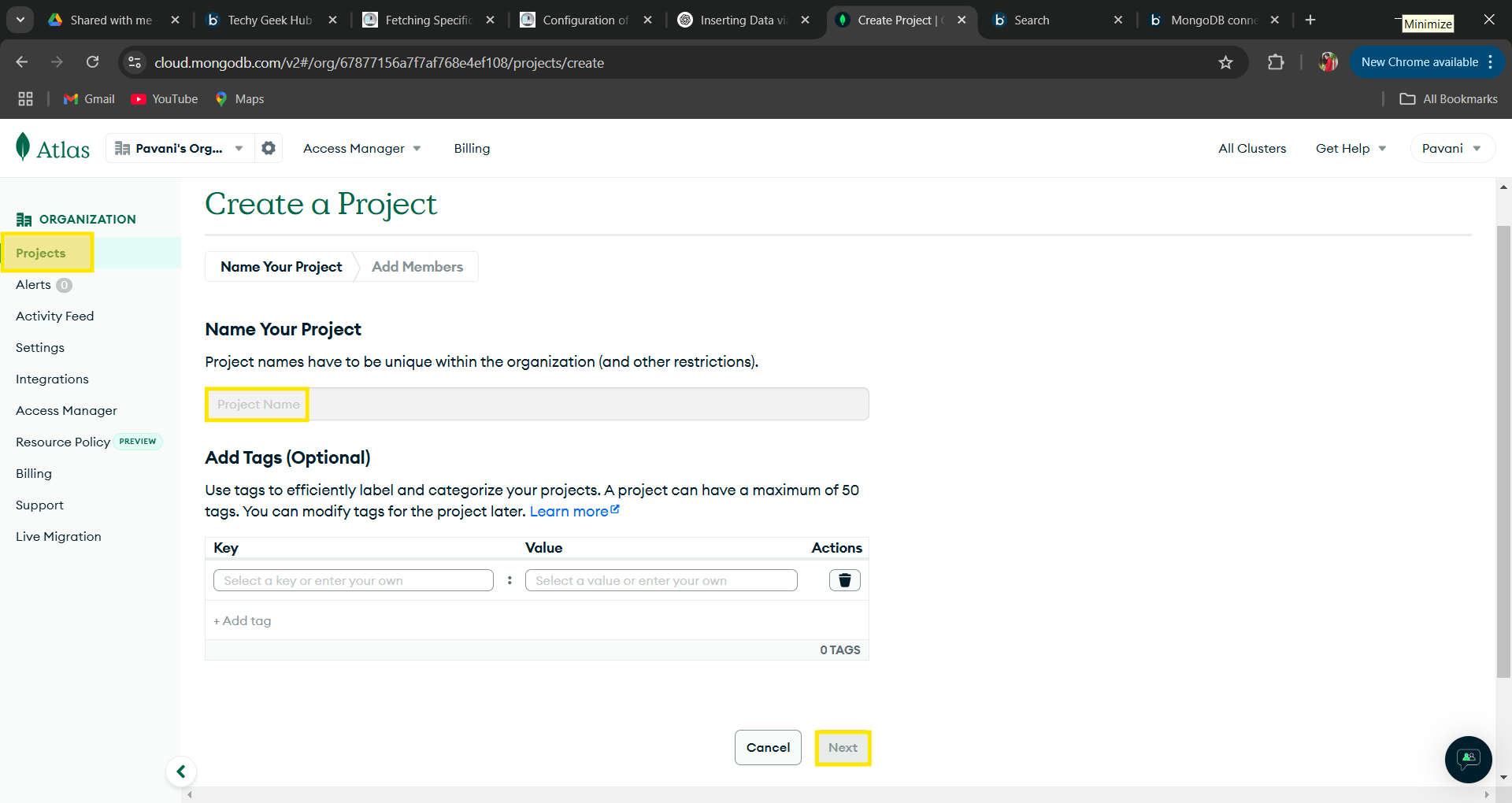The height and width of the screenshot is (803, 1512).
Task: Switch to the Add Members step tab
Action: click(417, 267)
